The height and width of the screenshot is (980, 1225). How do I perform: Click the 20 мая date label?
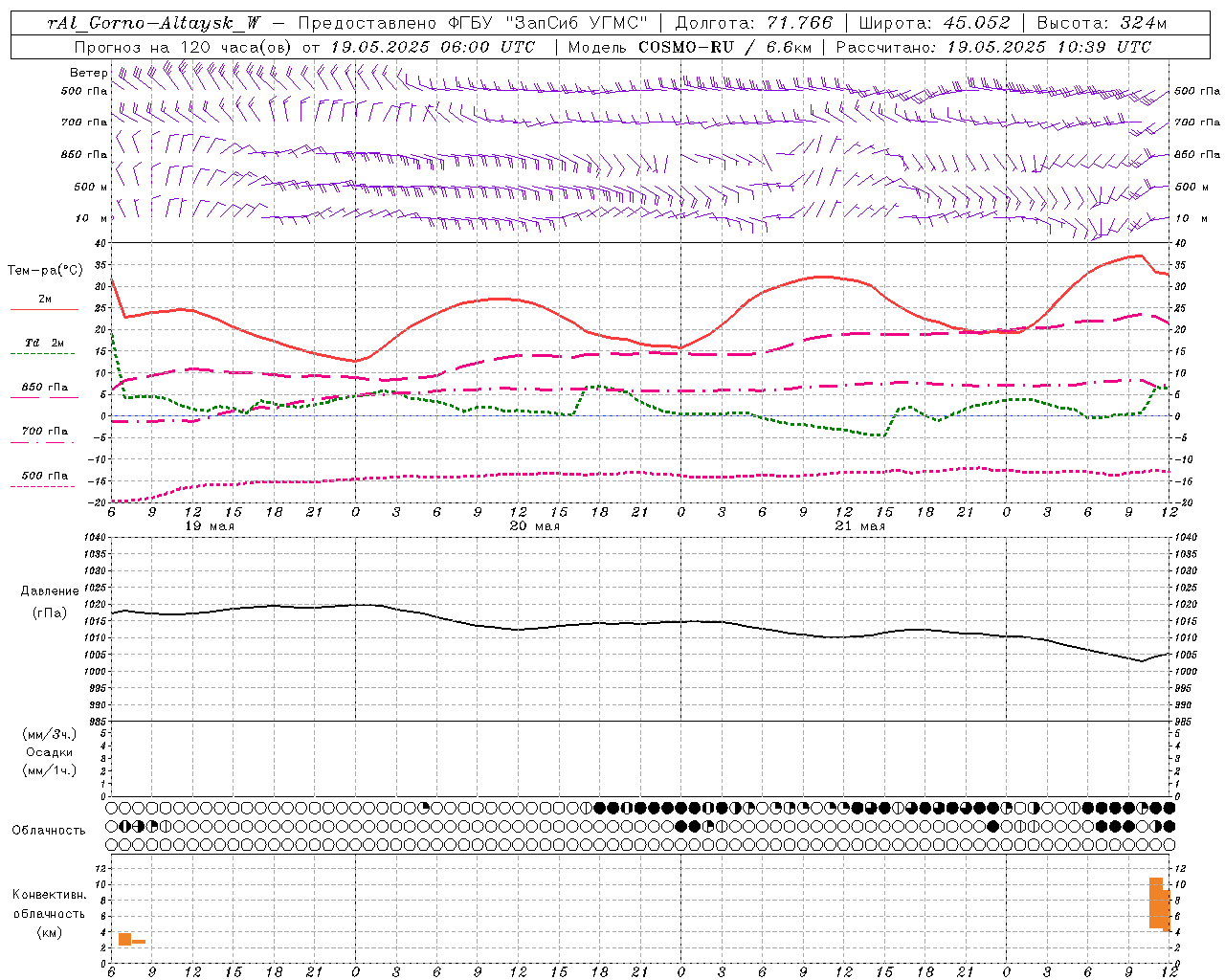535,526
